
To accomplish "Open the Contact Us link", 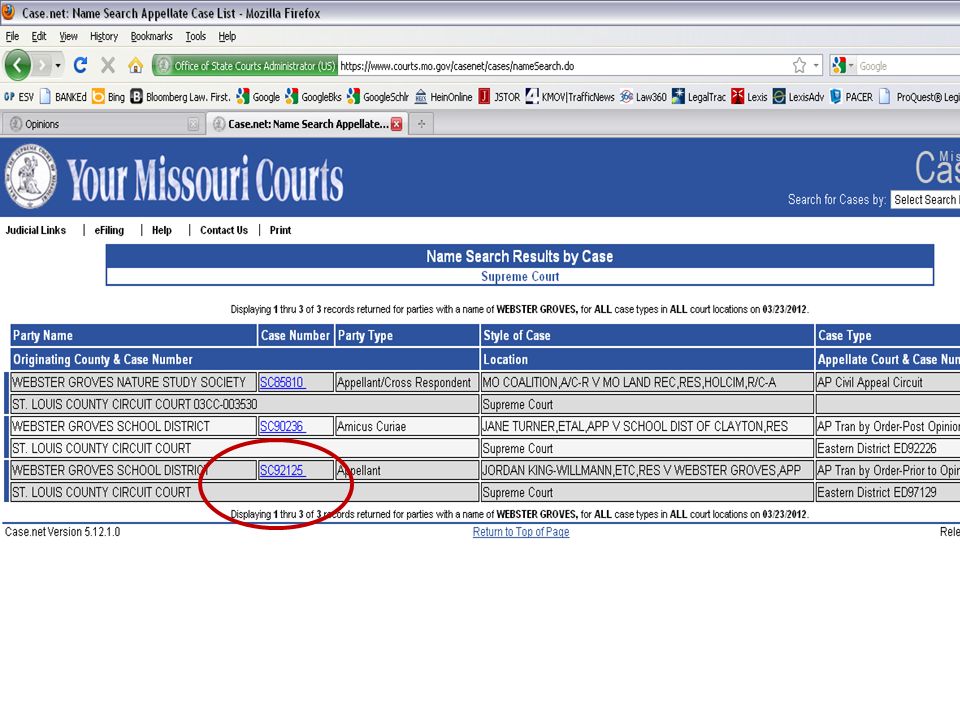I will pos(224,230).
